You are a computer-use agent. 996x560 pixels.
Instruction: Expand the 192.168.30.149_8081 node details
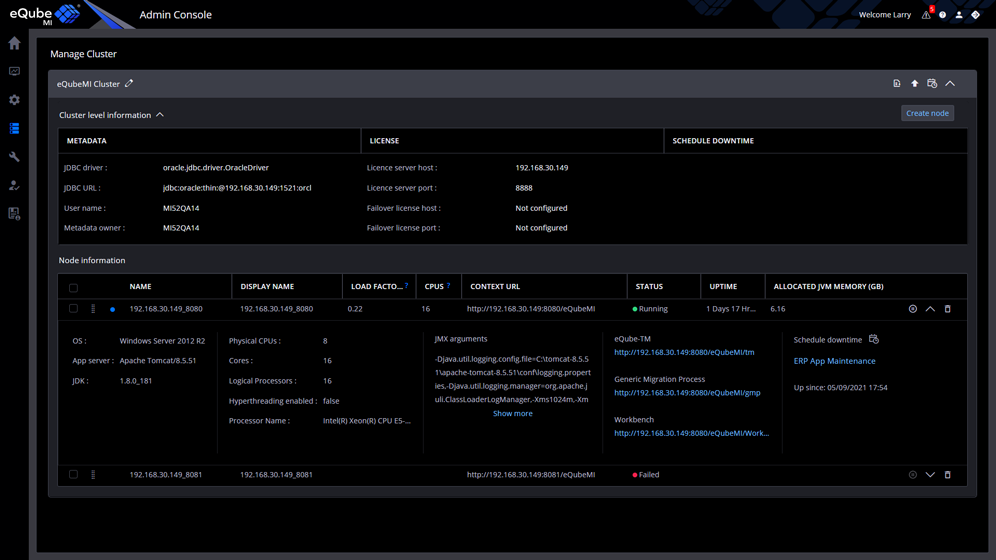click(930, 474)
